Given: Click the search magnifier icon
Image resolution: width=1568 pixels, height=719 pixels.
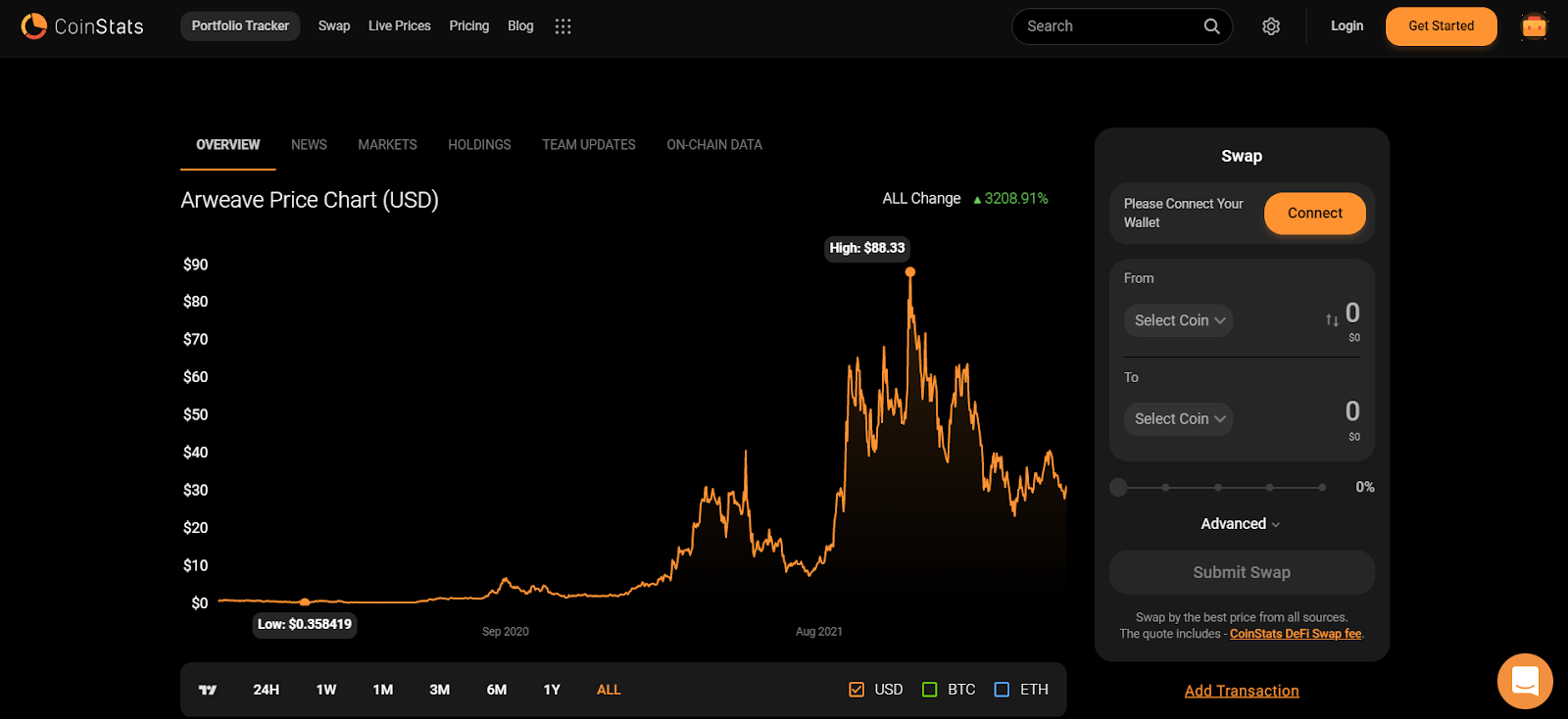Looking at the screenshot, I should (1211, 26).
